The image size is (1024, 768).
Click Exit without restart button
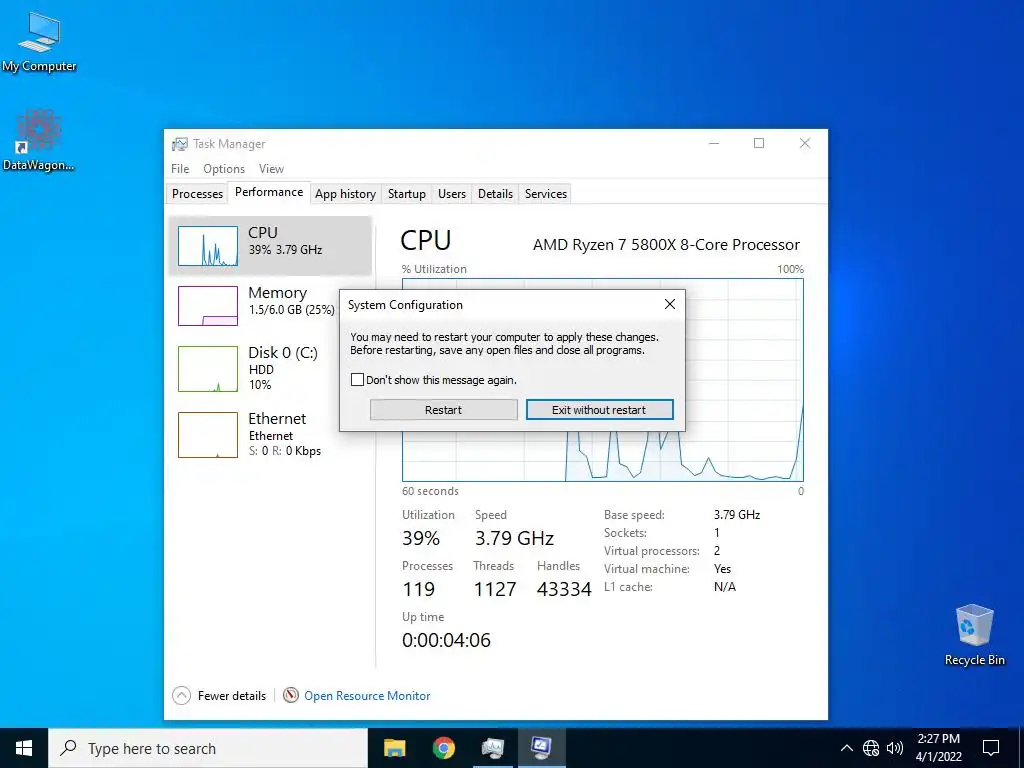(600, 409)
